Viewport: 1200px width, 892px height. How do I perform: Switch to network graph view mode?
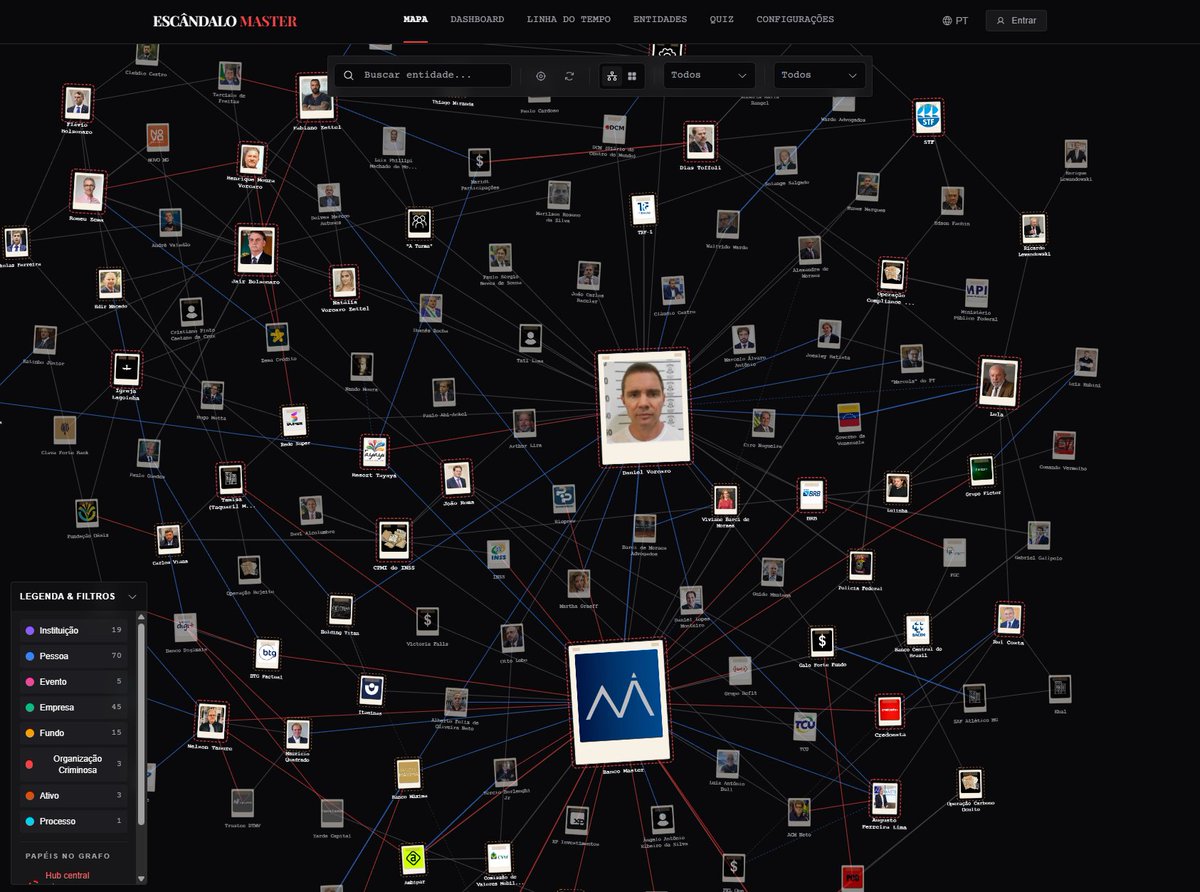click(612, 76)
